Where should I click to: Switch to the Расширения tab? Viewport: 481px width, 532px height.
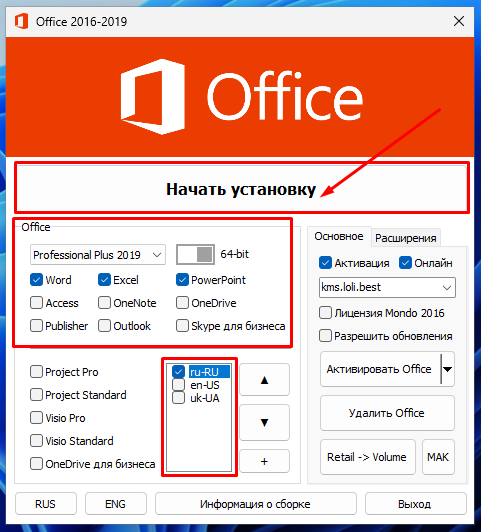[x=405, y=238]
